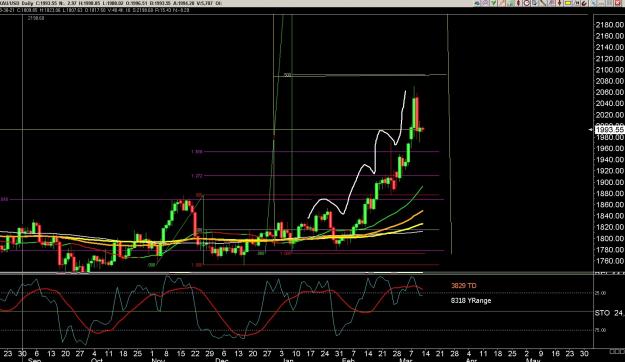Click the 1760.00 price axis label
This screenshot has height=362, width=625.
click(609, 261)
